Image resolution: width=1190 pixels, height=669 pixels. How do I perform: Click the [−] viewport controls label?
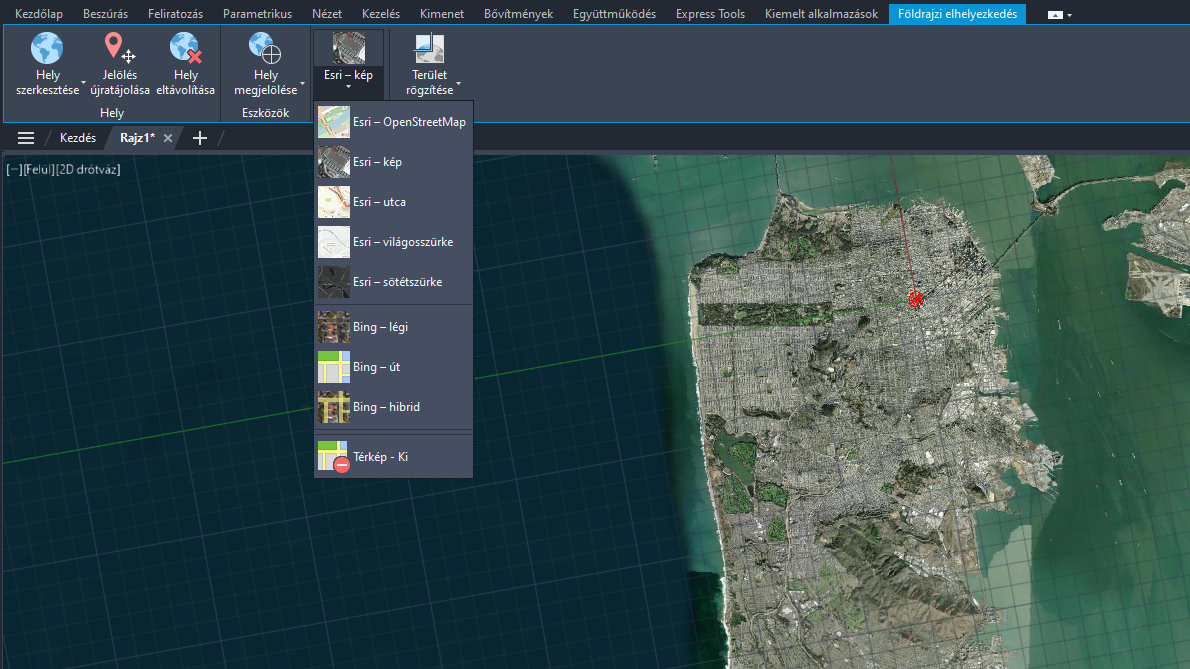click(14, 169)
